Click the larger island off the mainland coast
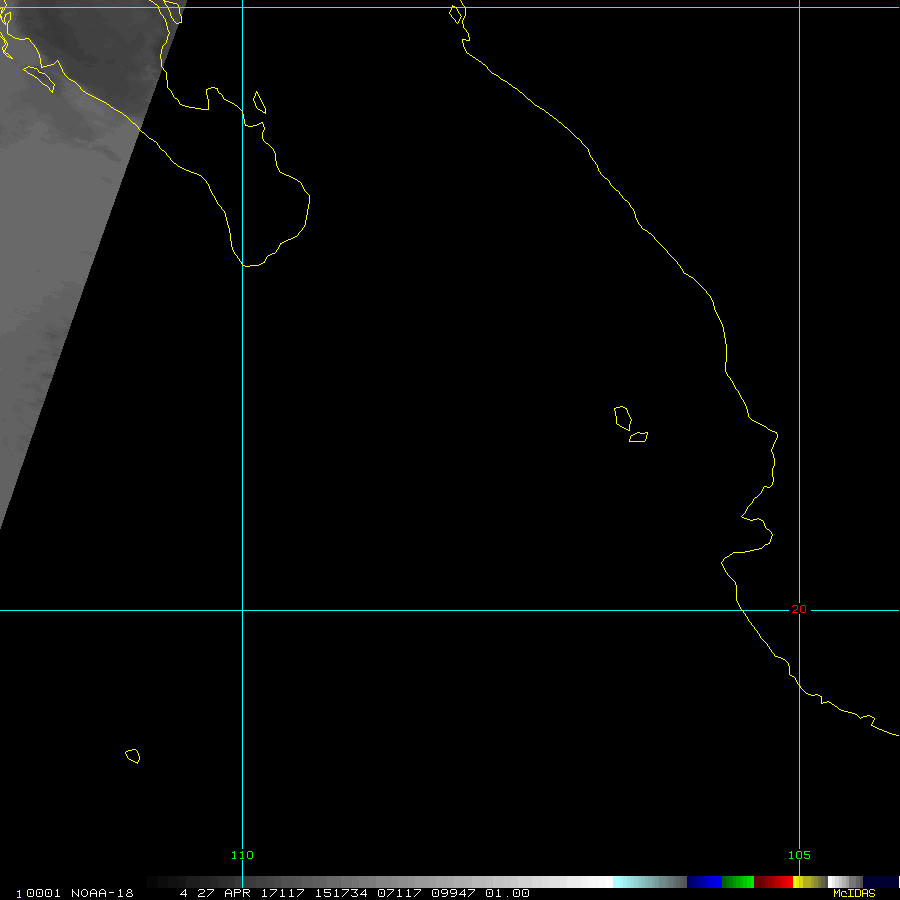Screen dimensions: 900x900 coord(622,417)
